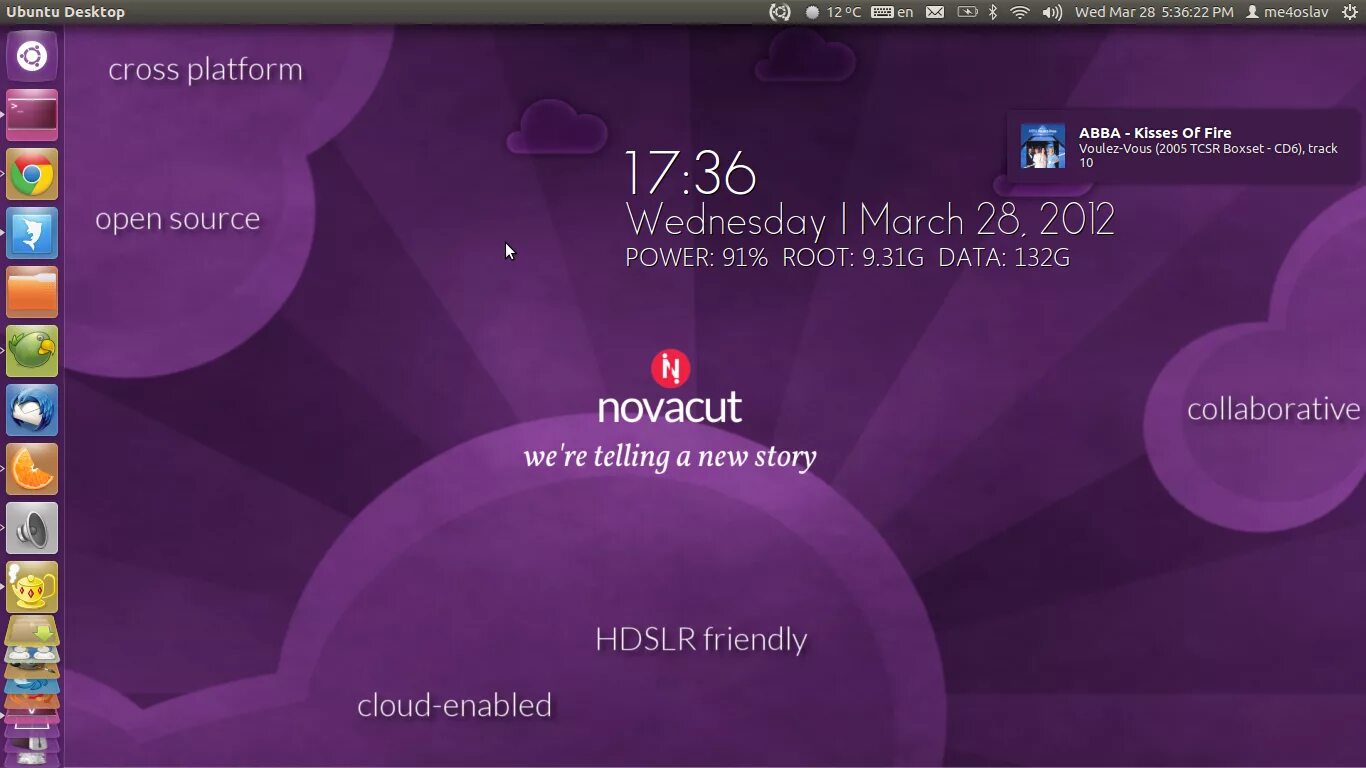Click the Ubuntu Desktop panel title
1366x768 pixels.
click(x=66, y=12)
